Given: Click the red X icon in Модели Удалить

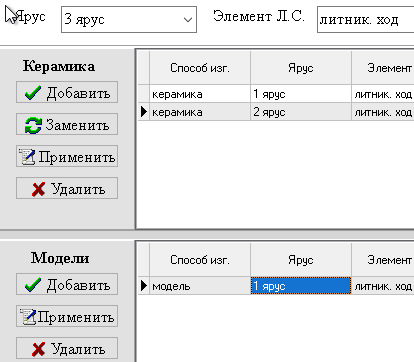Looking at the screenshot, I should pyautogui.click(x=38, y=349).
